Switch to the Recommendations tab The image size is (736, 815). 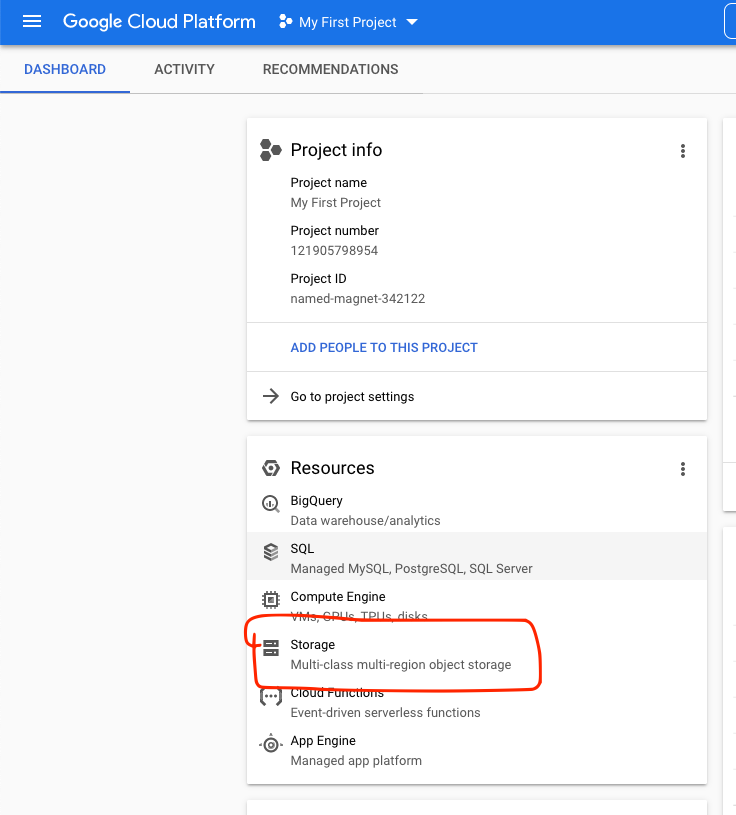[x=331, y=69]
